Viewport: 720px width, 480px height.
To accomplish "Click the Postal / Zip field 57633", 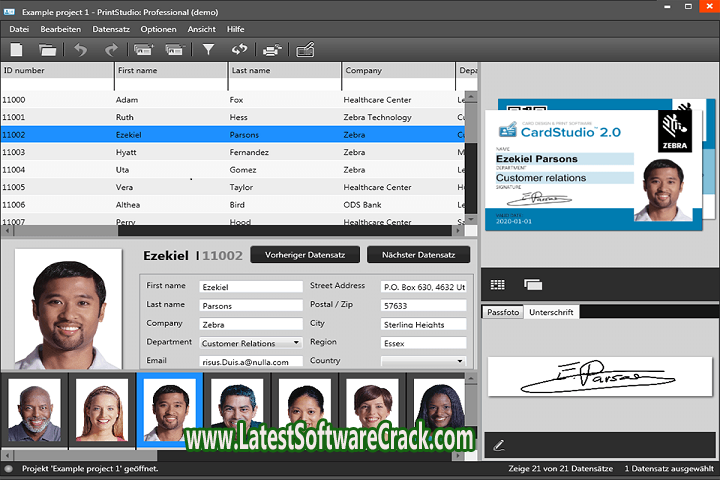I will click(423, 305).
